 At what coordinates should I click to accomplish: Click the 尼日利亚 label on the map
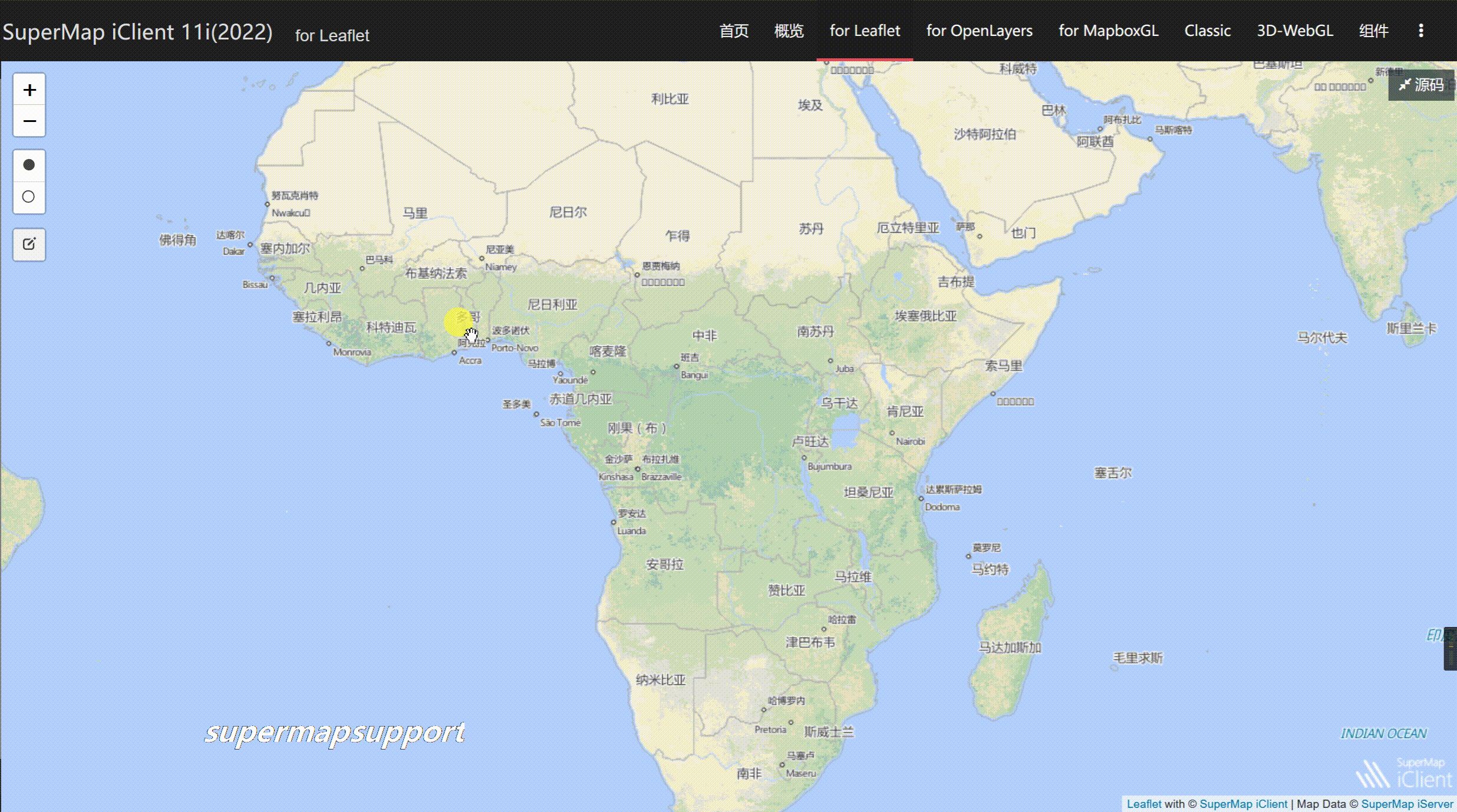tap(552, 305)
